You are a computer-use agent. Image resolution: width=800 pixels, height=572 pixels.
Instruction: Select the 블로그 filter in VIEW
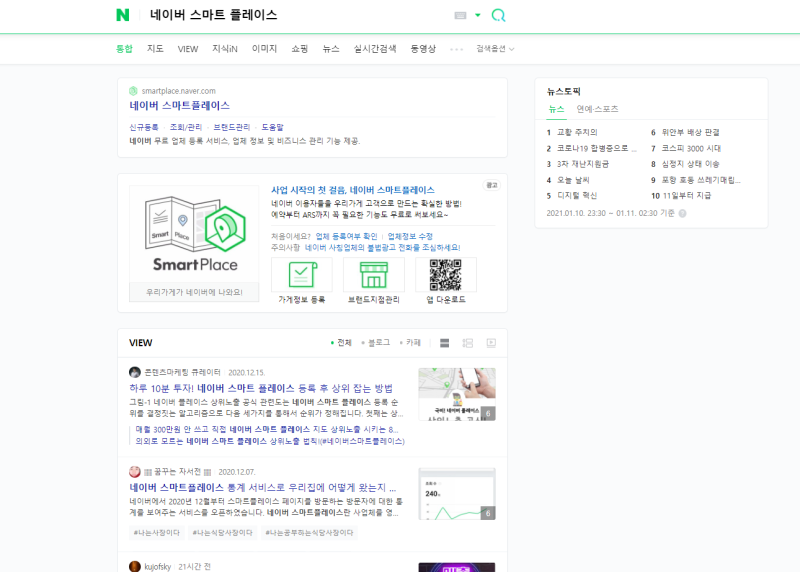[x=376, y=342]
